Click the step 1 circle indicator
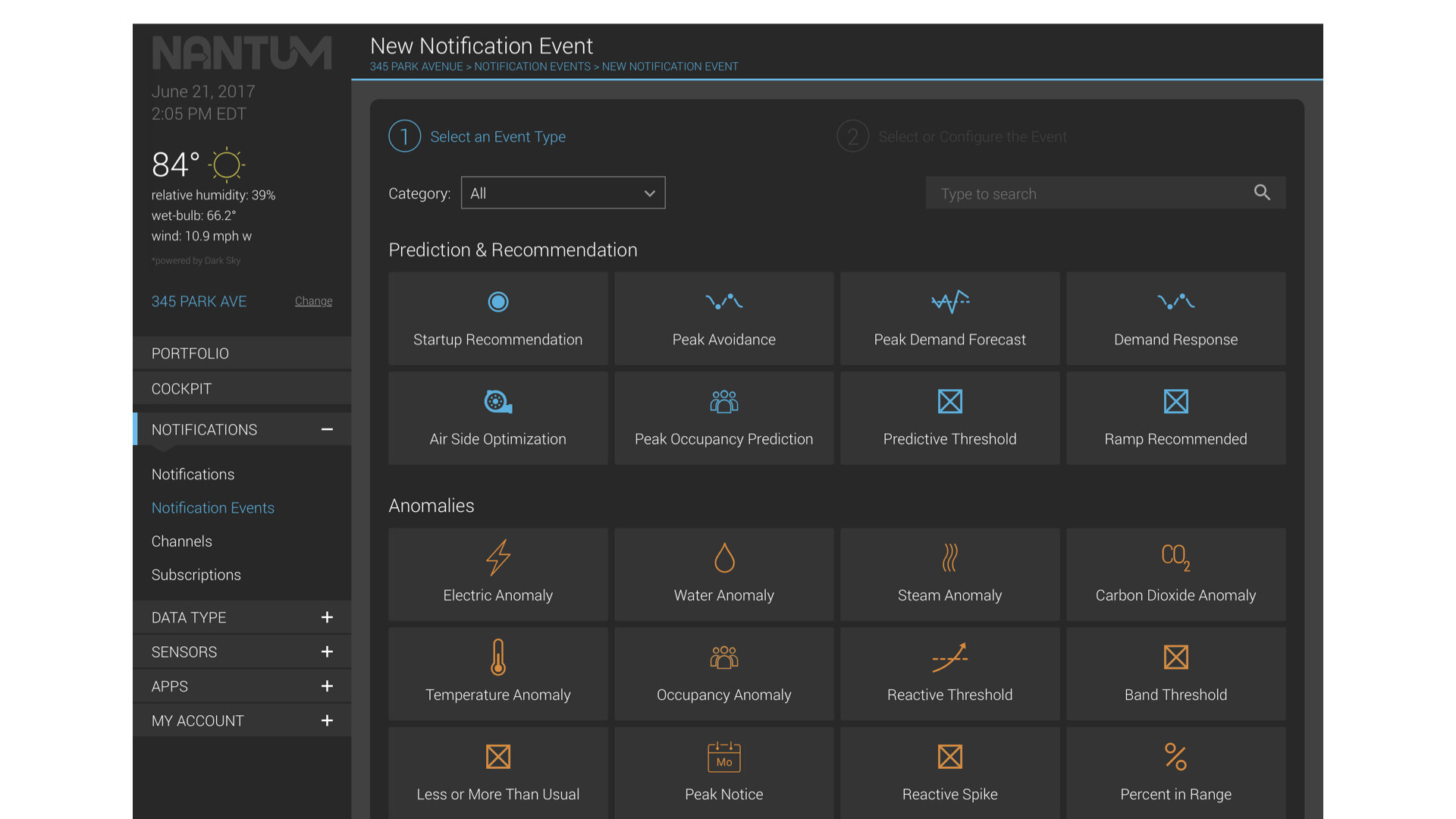1456x819 pixels. coord(405,136)
